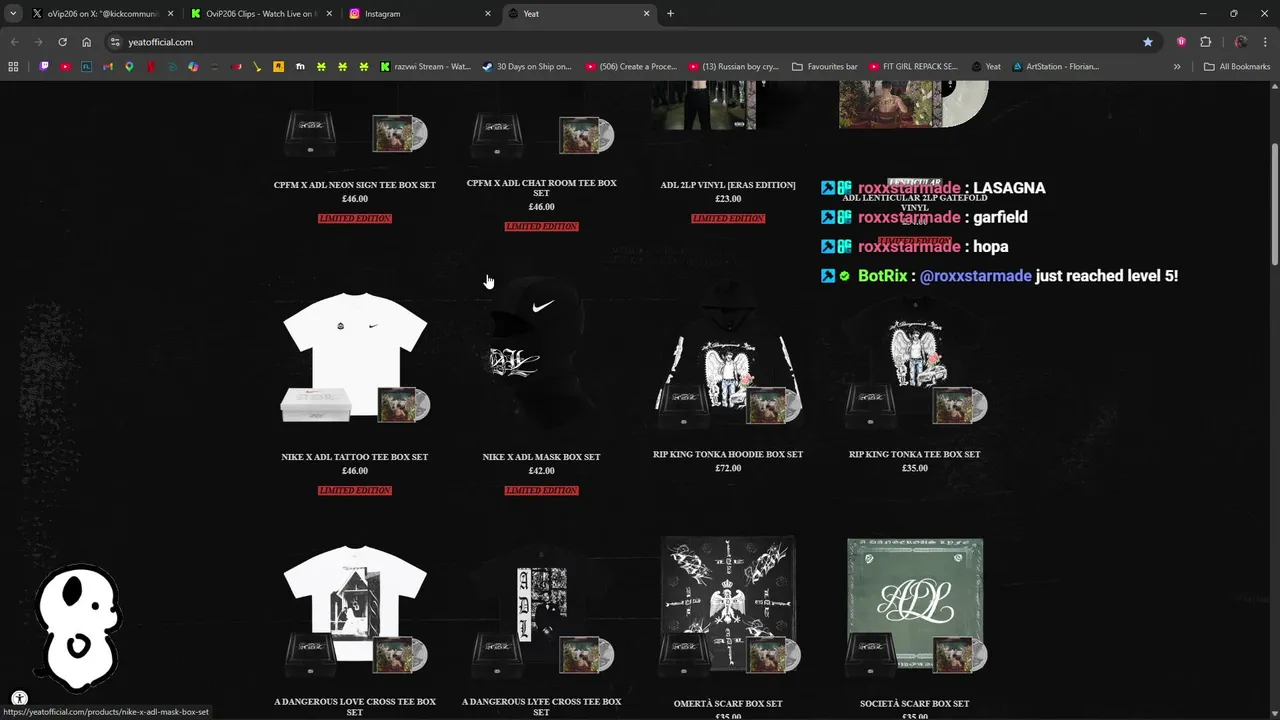Screen dimensions: 1280x720
Task: Open the All Bookmarks folder
Action: click(1236, 67)
